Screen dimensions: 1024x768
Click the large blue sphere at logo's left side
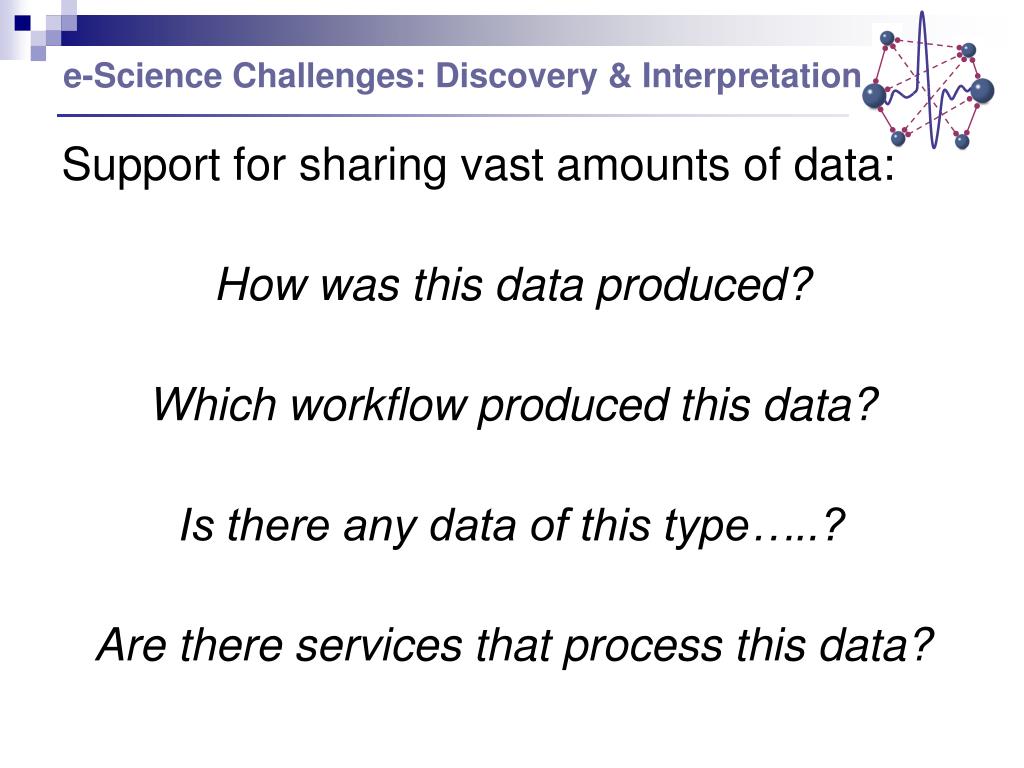(x=874, y=96)
